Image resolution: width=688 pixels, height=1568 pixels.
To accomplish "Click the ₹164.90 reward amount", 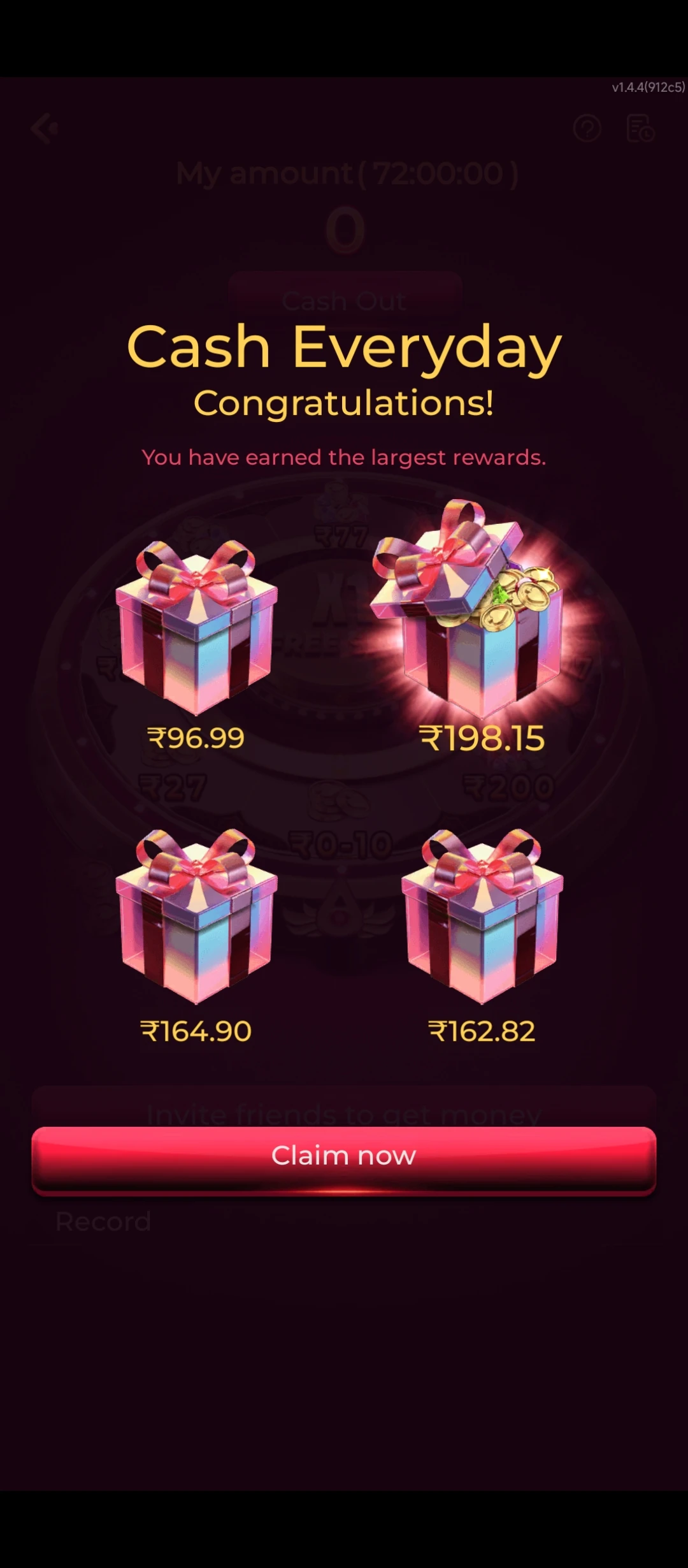I will (x=196, y=1031).
